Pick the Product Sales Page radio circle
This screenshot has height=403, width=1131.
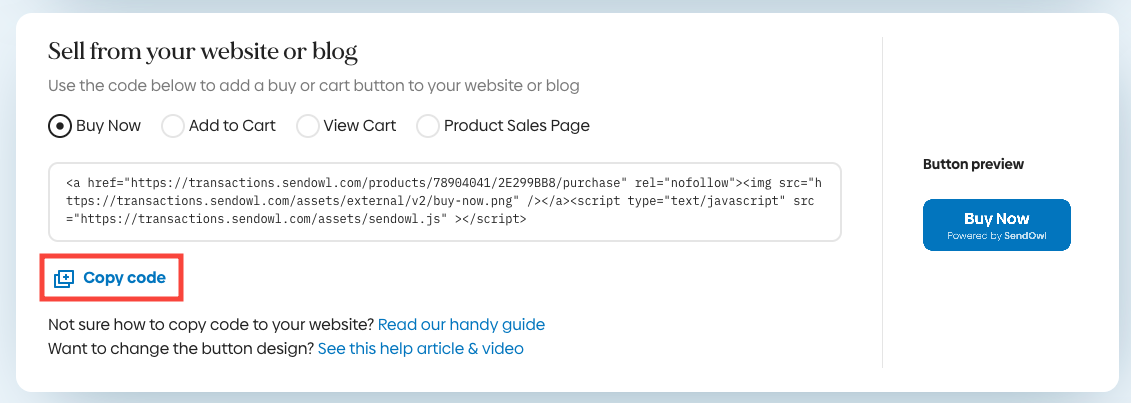tap(428, 126)
